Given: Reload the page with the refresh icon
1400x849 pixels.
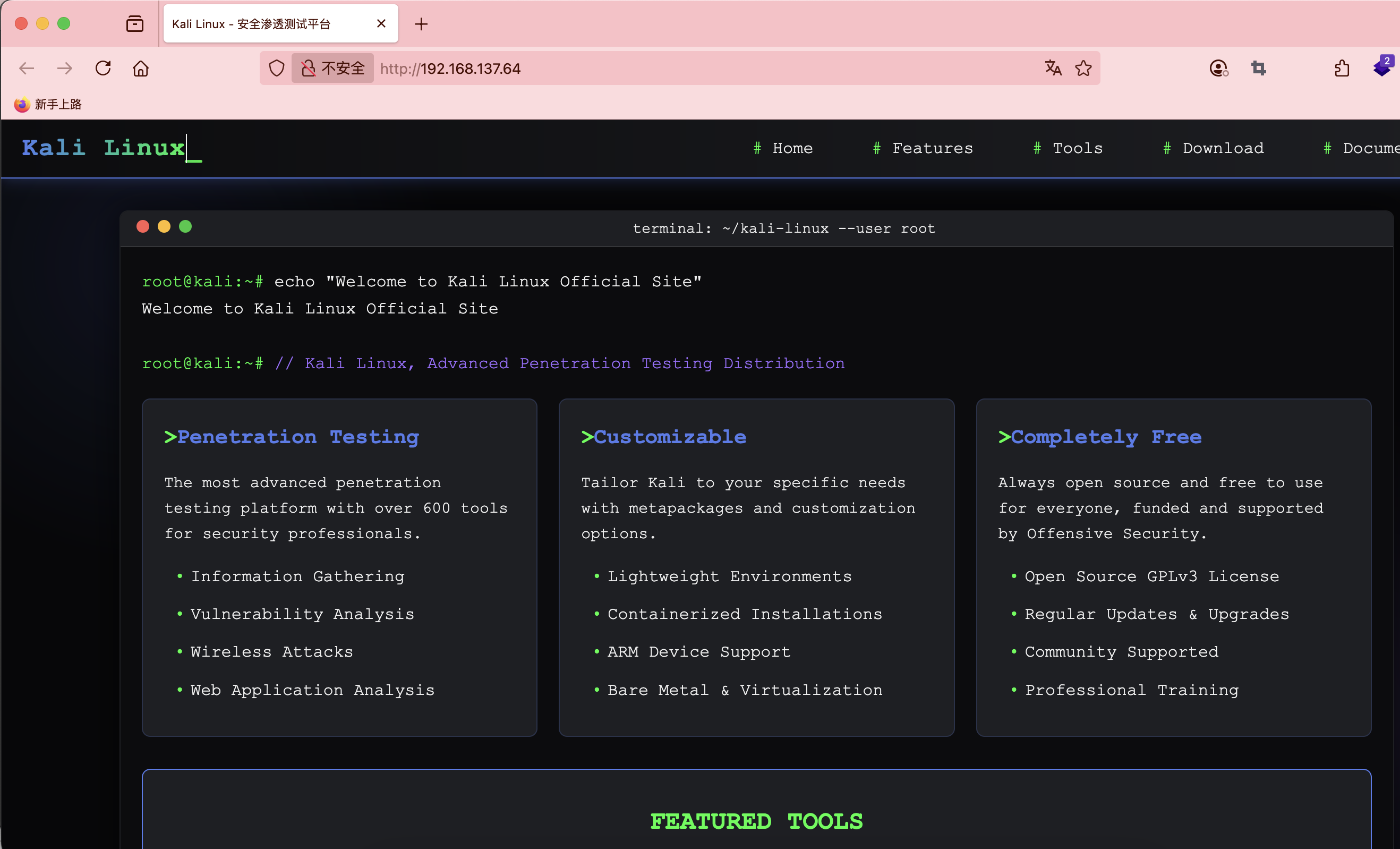Looking at the screenshot, I should [103, 69].
